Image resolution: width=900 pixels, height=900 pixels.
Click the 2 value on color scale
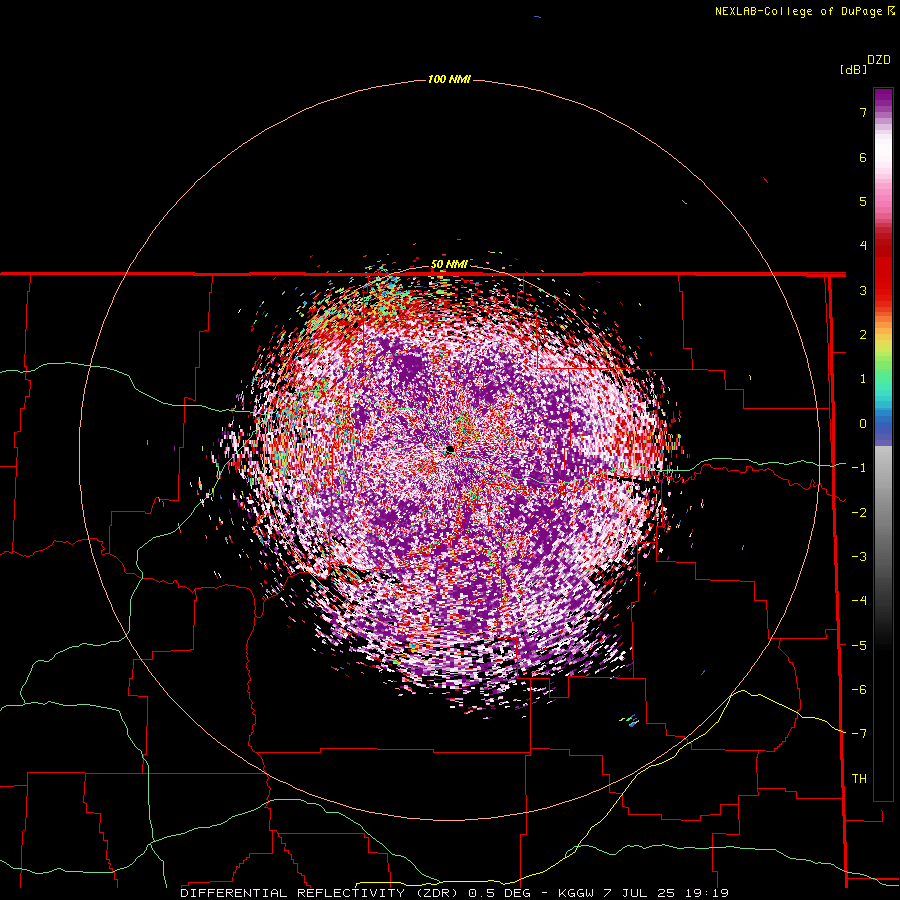coord(863,335)
